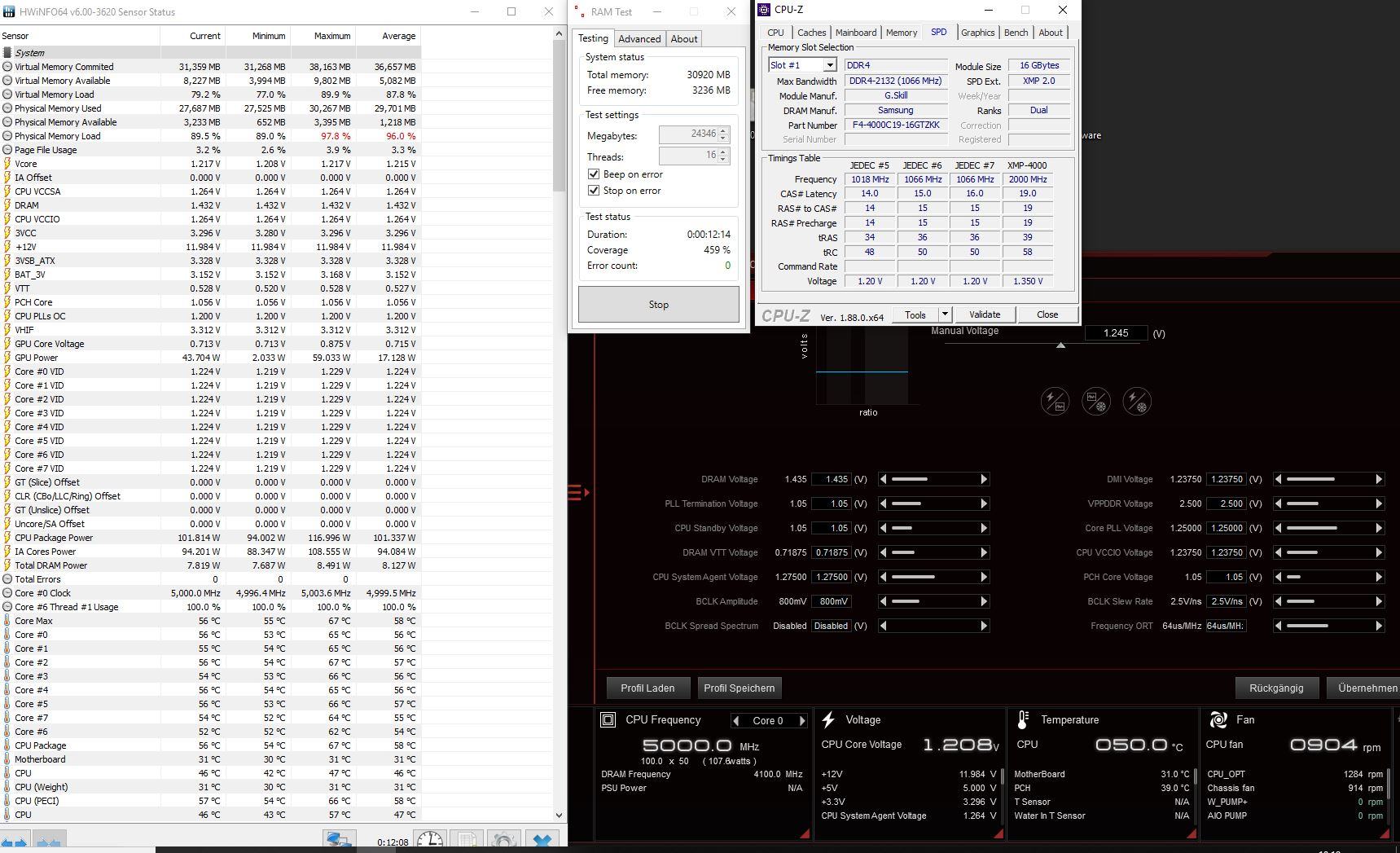Click the CPU Frequency chip icon
The width and height of the screenshot is (1400, 853).
pyautogui.click(x=608, y=720)
